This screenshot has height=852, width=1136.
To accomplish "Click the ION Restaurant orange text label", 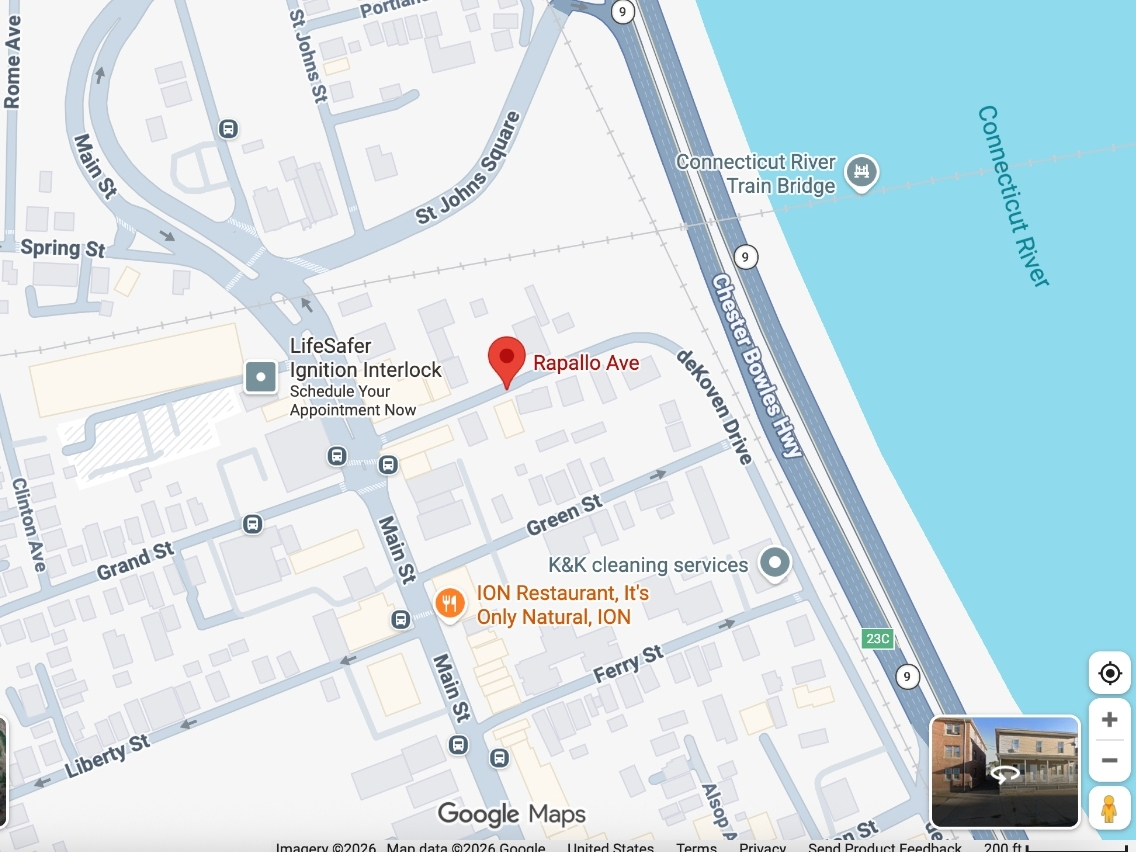I will (x=562, y=605).
